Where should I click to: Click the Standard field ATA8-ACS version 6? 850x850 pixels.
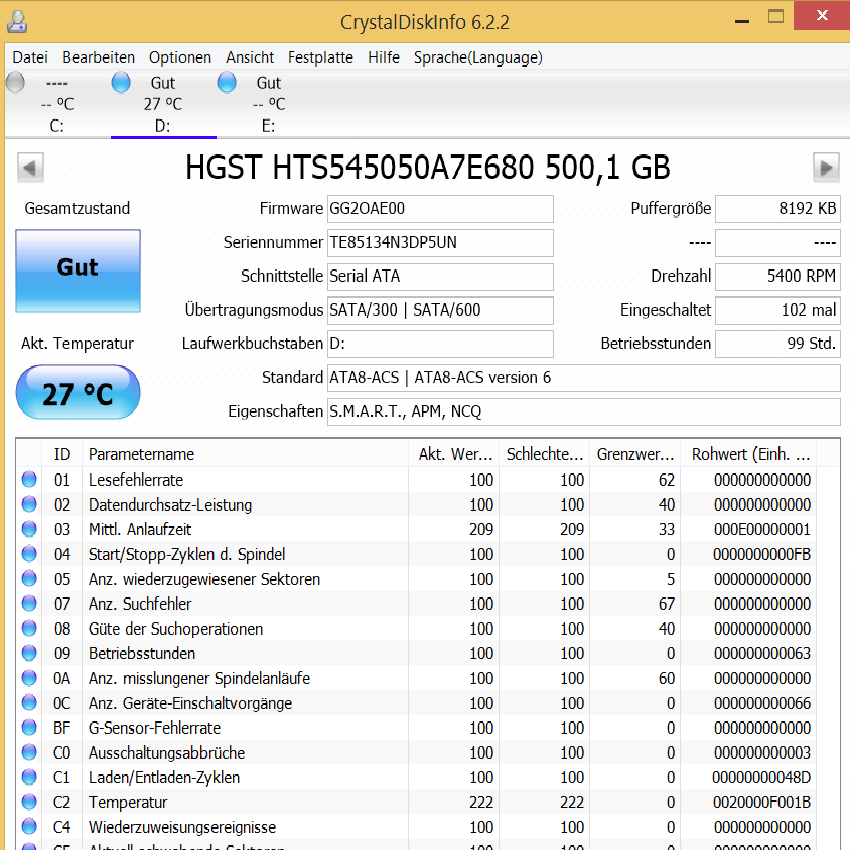(x=584, y=378)
